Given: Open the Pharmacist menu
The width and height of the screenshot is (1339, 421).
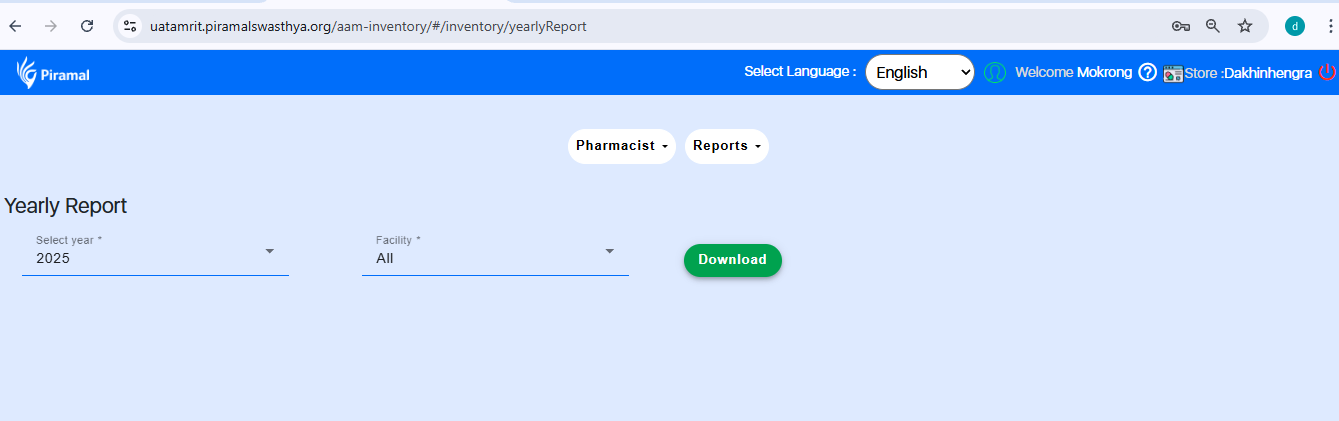Looking at the screenshot, I should coord(621,146).
